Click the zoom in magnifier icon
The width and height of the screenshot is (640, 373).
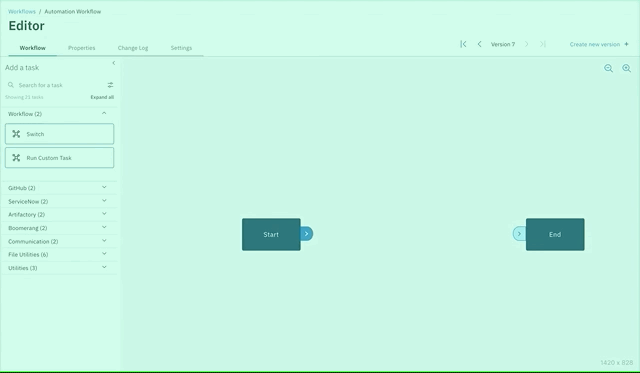coord(626,69)
